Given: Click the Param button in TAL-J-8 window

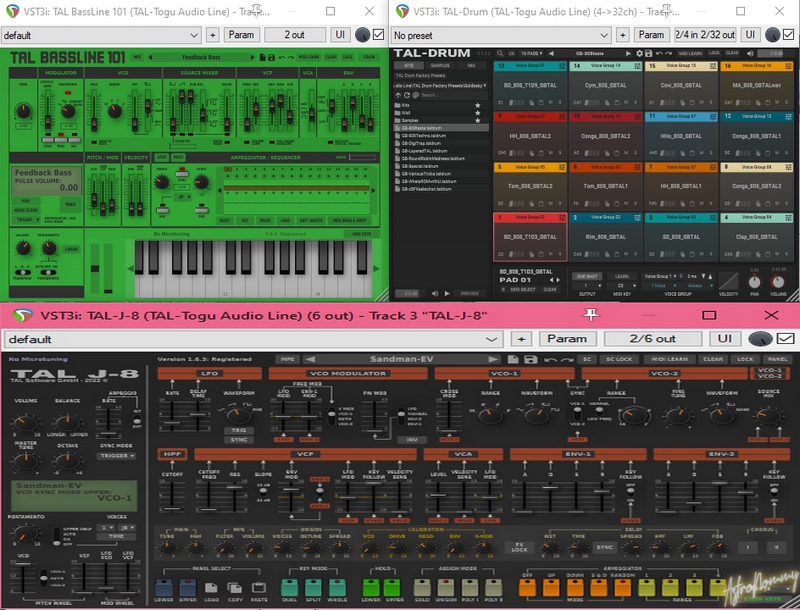Looking at the screenshot, I should click(x=566, y=339).
